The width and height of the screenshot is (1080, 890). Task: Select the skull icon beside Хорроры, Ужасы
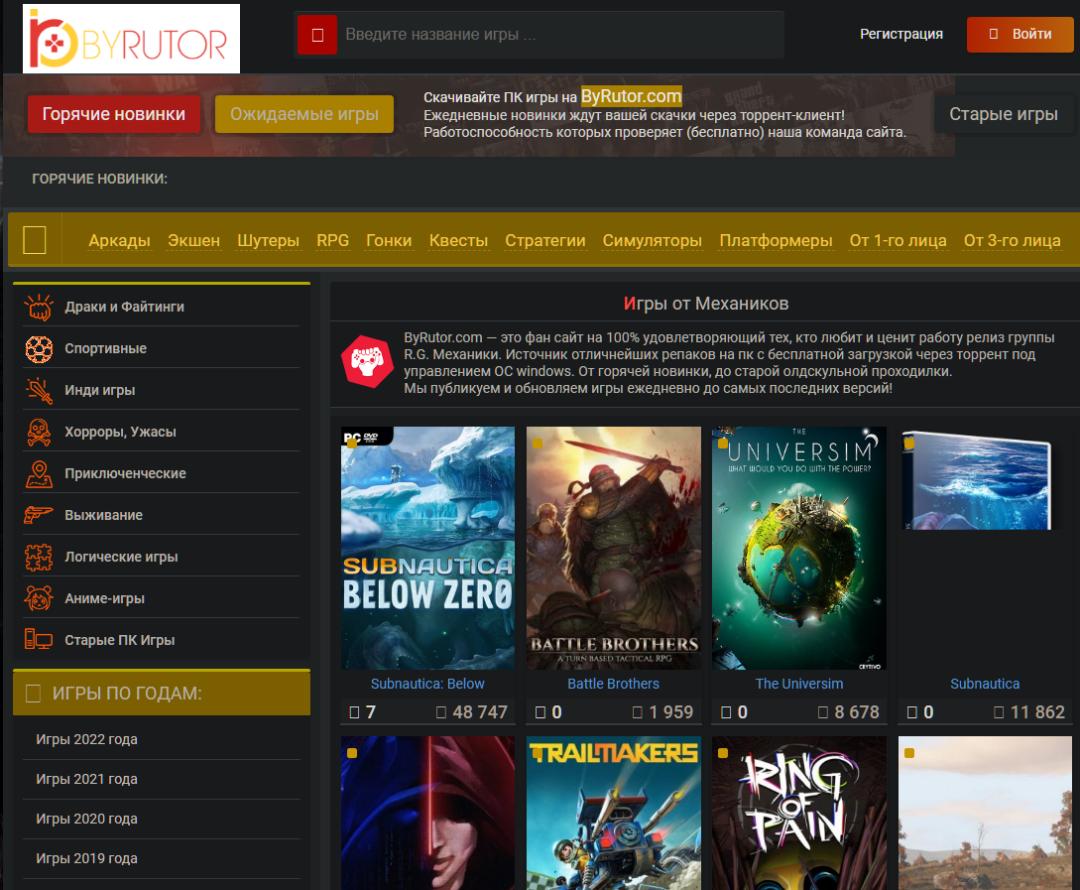(38, 432)
